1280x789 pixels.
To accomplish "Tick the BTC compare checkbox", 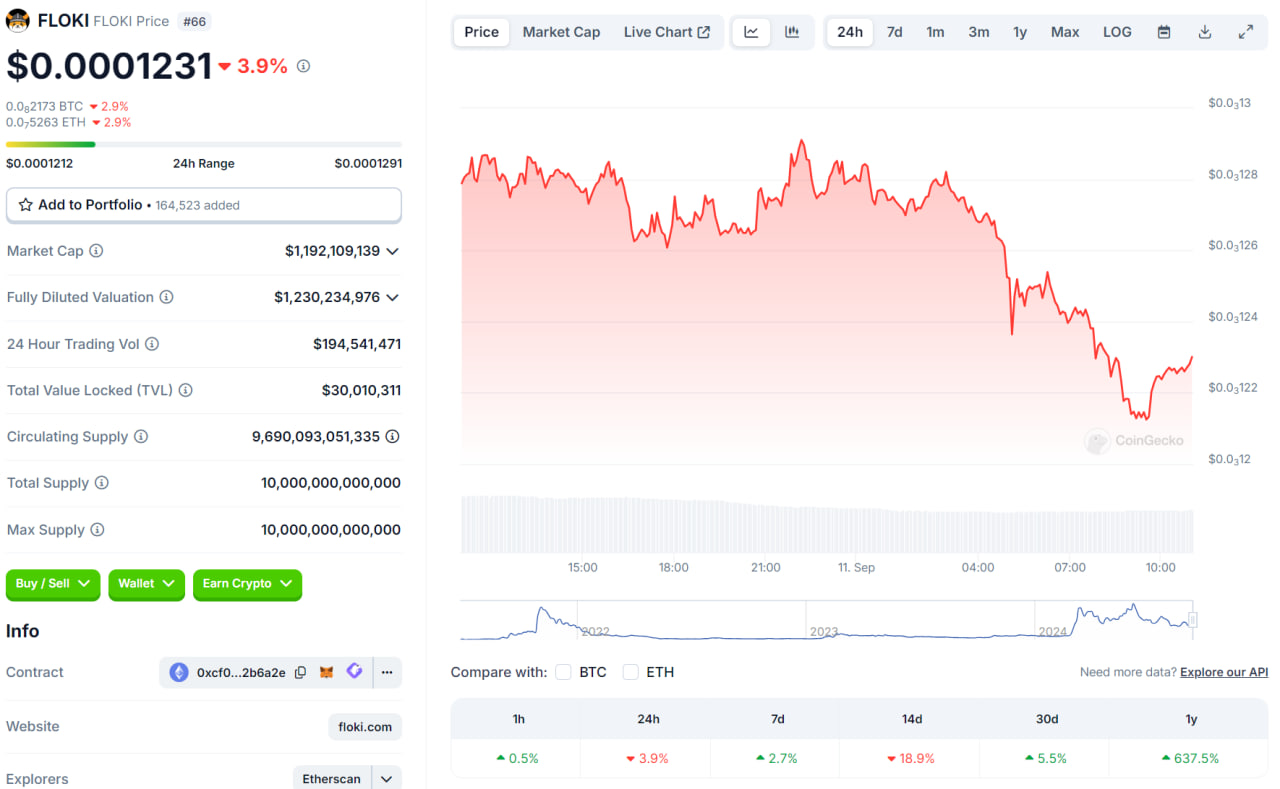I will click(563, 672).
